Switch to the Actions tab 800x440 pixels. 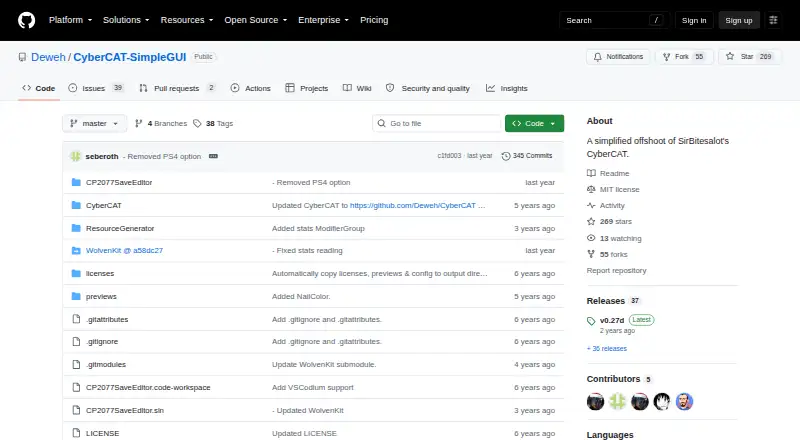[x=251, y=88]
